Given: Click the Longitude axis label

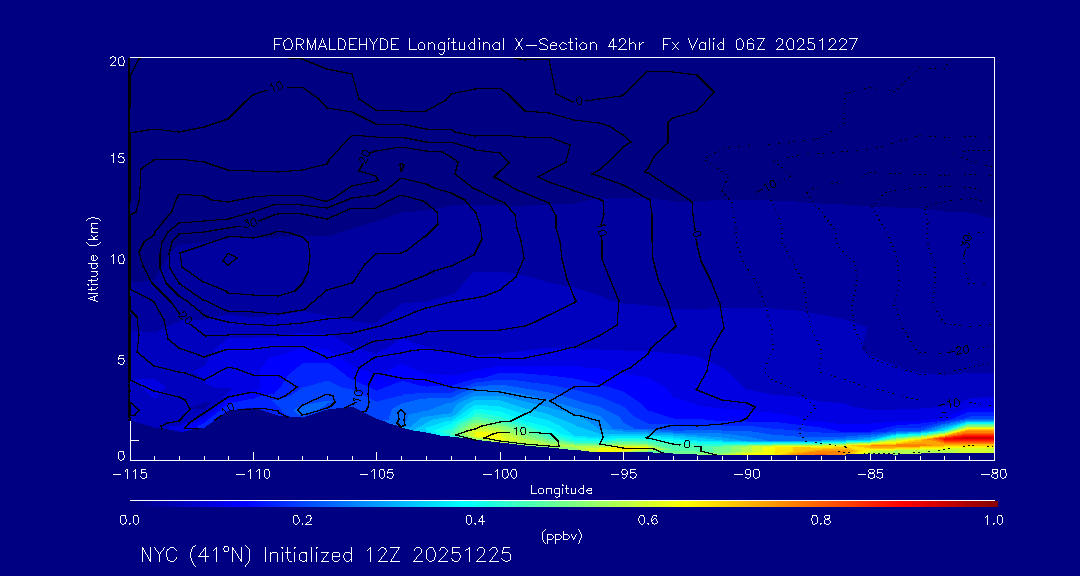Looking at the screenshot, I should pos(561,490).
